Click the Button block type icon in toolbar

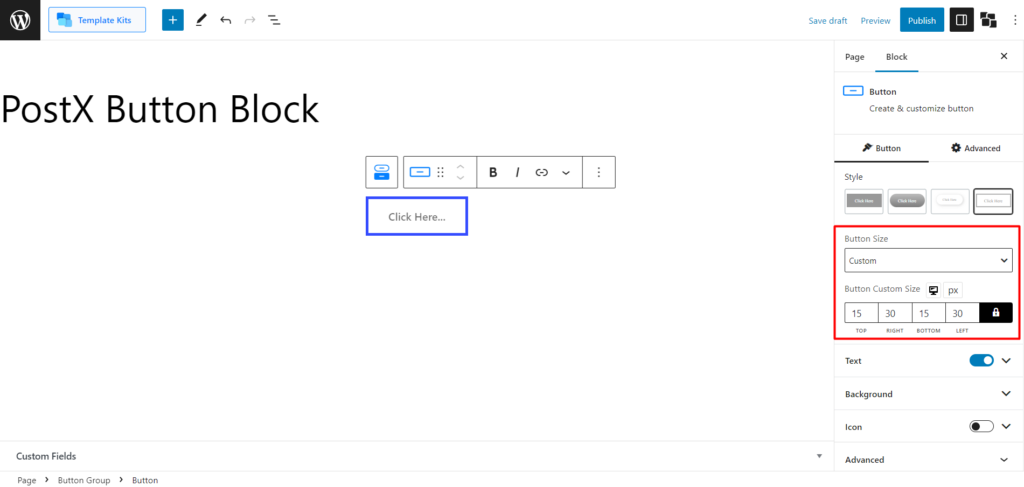[420, 172]
